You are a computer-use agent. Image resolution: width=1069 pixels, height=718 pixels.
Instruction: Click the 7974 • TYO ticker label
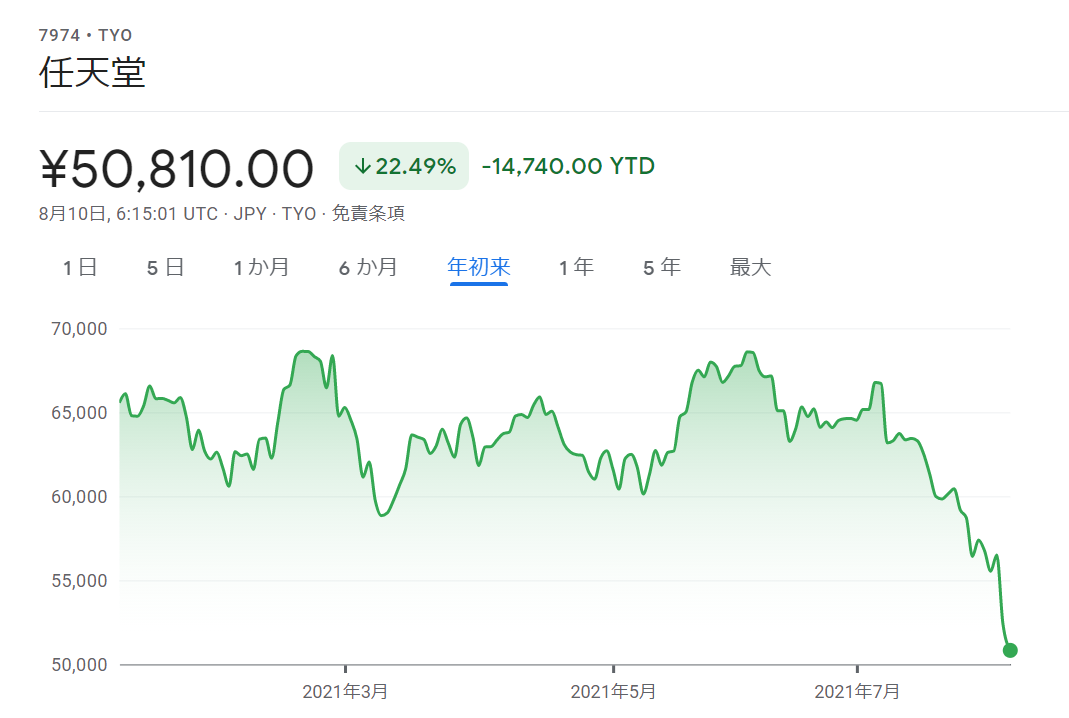(x=85, y=36)
